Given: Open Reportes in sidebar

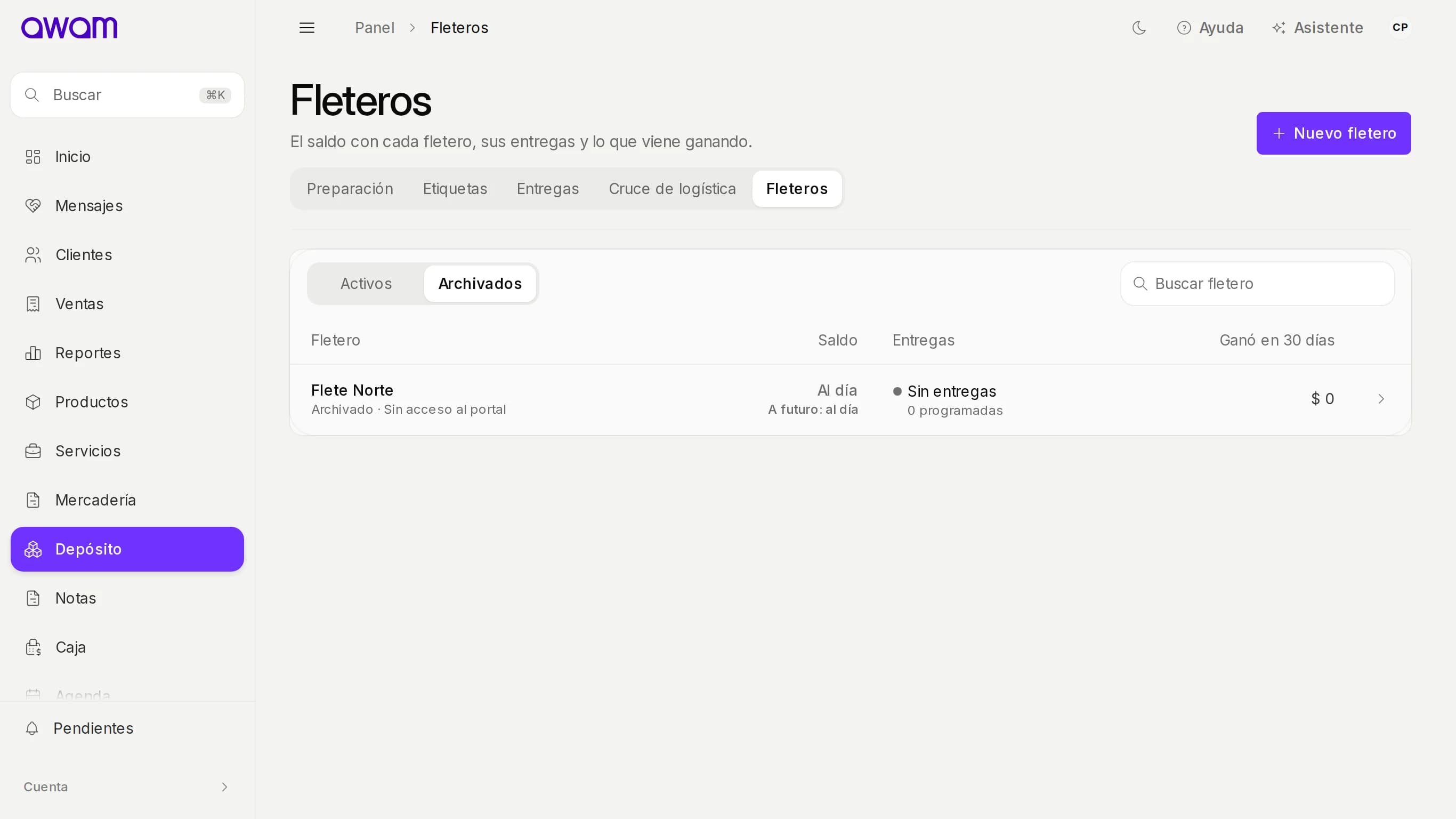Looking at the screenshot, I should pyautogui.click(x=127, y=353).
